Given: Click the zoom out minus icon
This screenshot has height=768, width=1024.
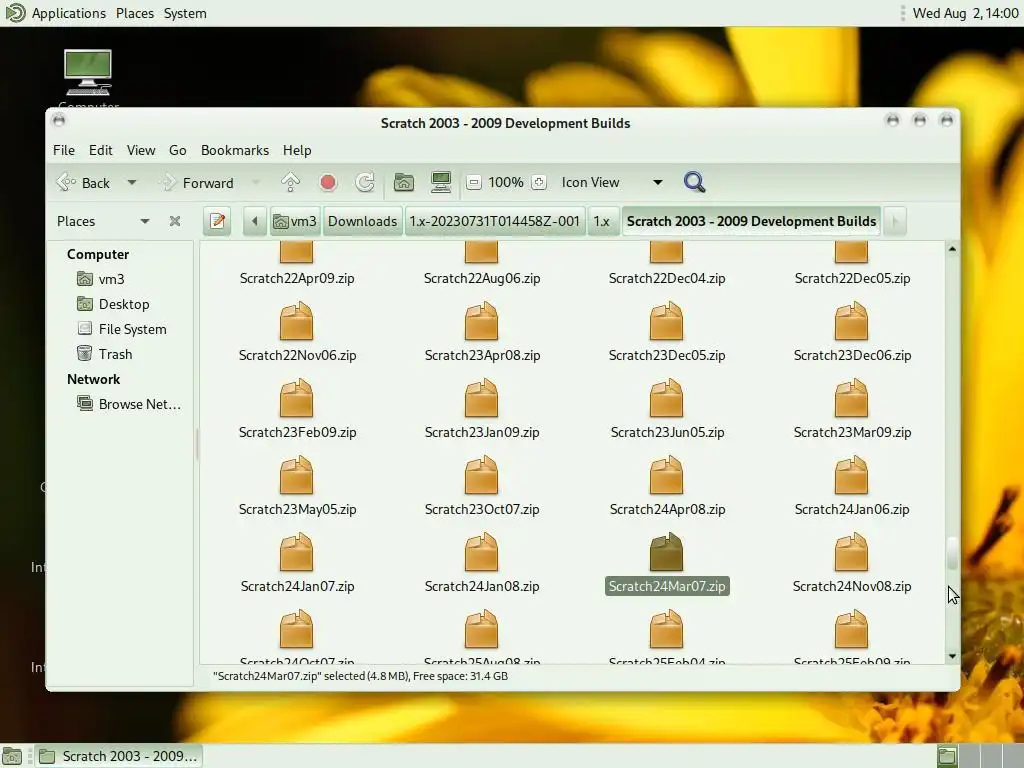Looking at the screenshot, I should 474,182.
